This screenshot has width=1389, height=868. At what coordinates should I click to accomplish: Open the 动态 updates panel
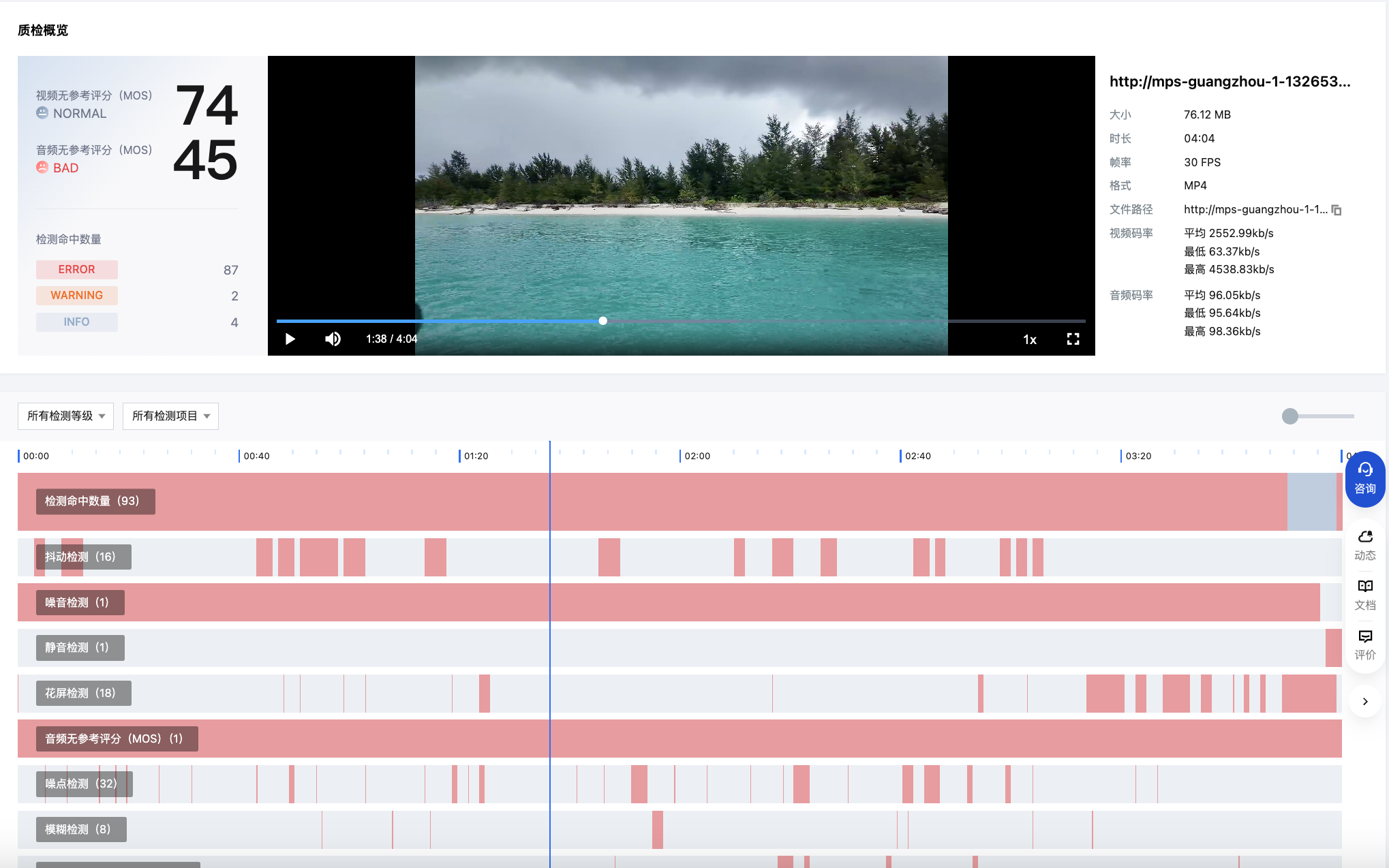[x=1364, y=545]
